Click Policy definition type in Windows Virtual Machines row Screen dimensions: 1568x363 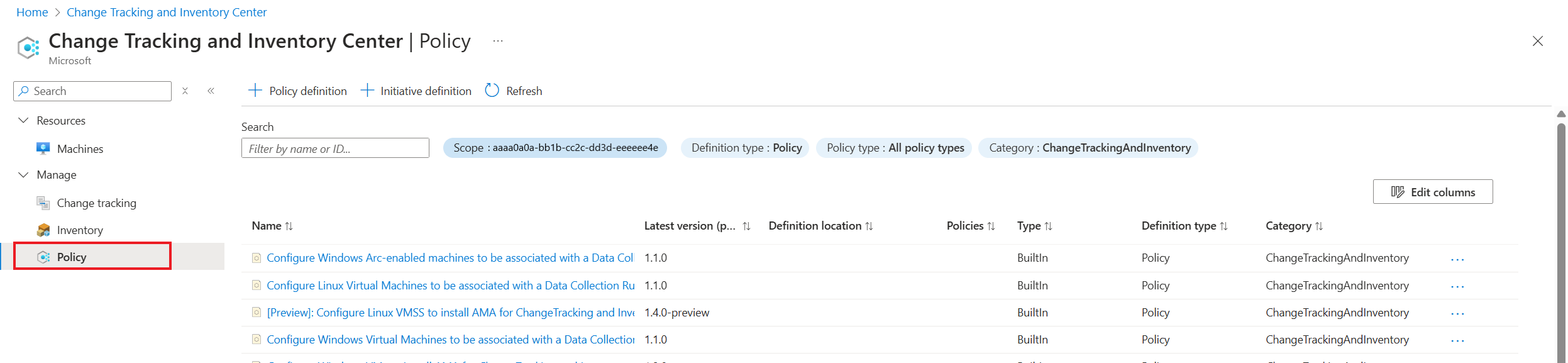click(1156, 340)
